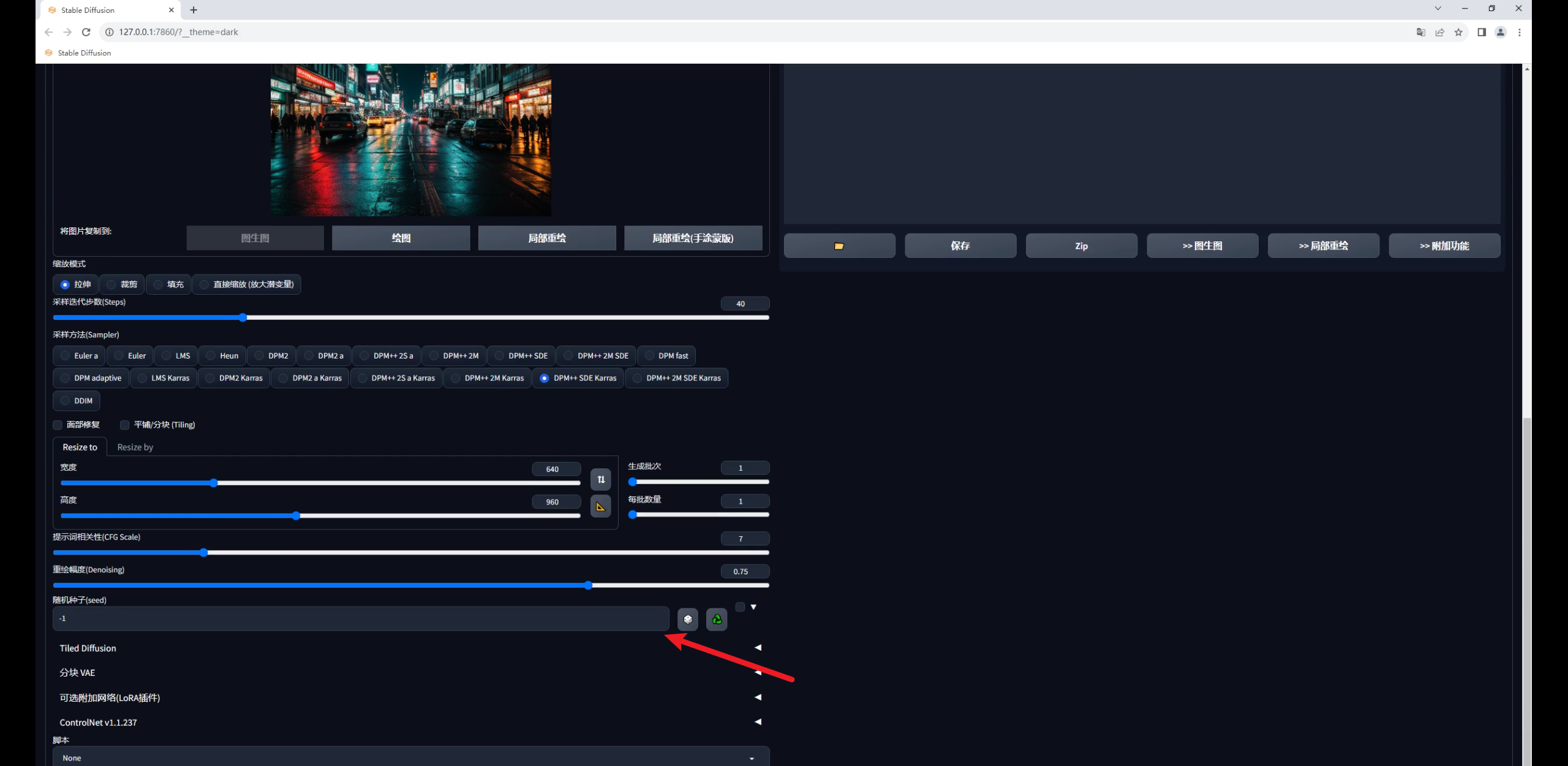
Task: Choose the LMS Karras sampler
Action: click(x=164, y=378)
